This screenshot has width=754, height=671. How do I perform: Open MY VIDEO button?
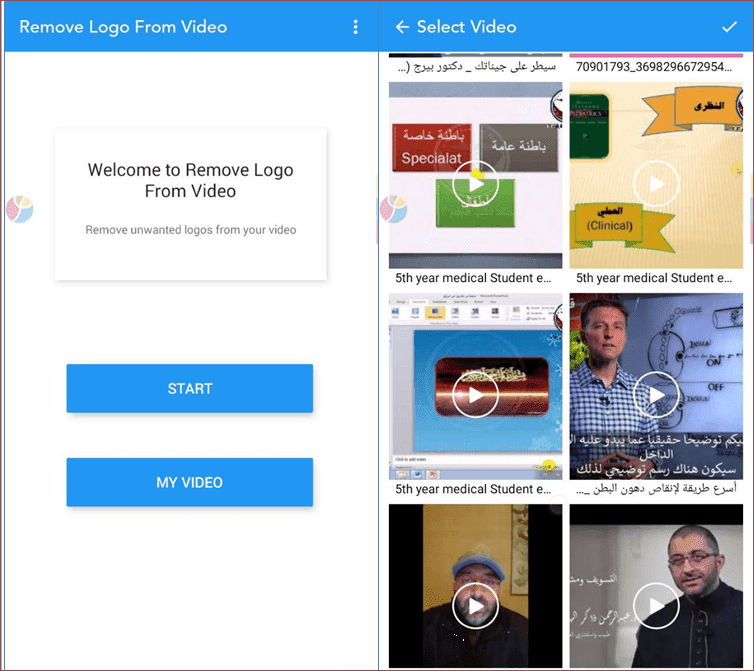190,482
